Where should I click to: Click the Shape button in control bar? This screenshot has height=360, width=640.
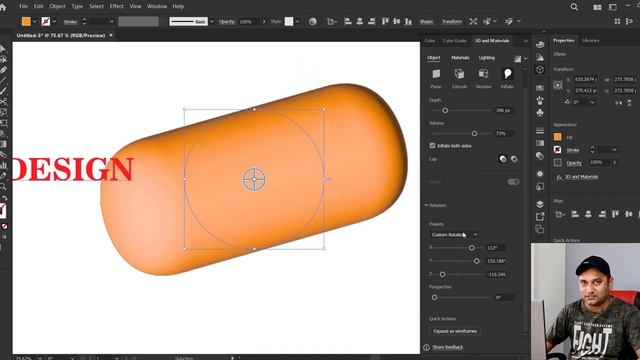(x=426, y=21)
